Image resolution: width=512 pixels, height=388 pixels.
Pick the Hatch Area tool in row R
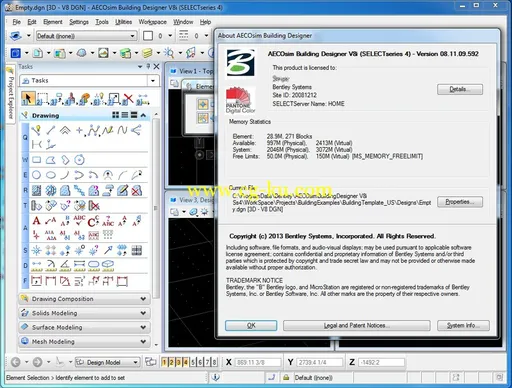point(36,190)
